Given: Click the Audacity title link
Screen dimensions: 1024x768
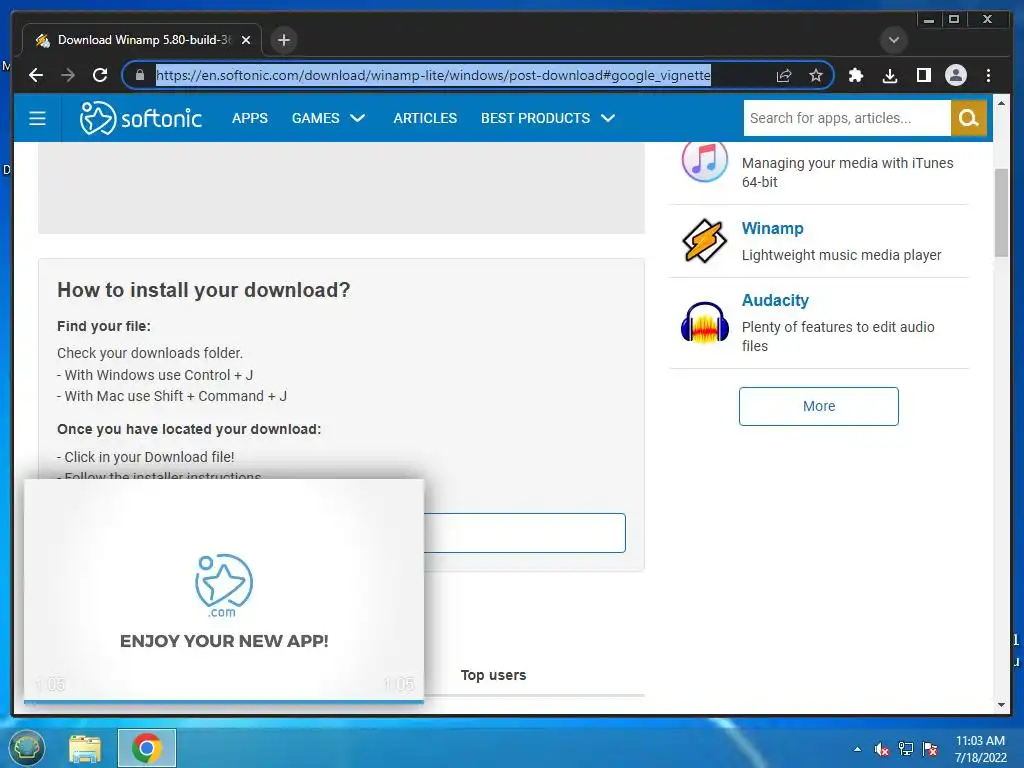Looking at the screenshot, I should [775, 300].
